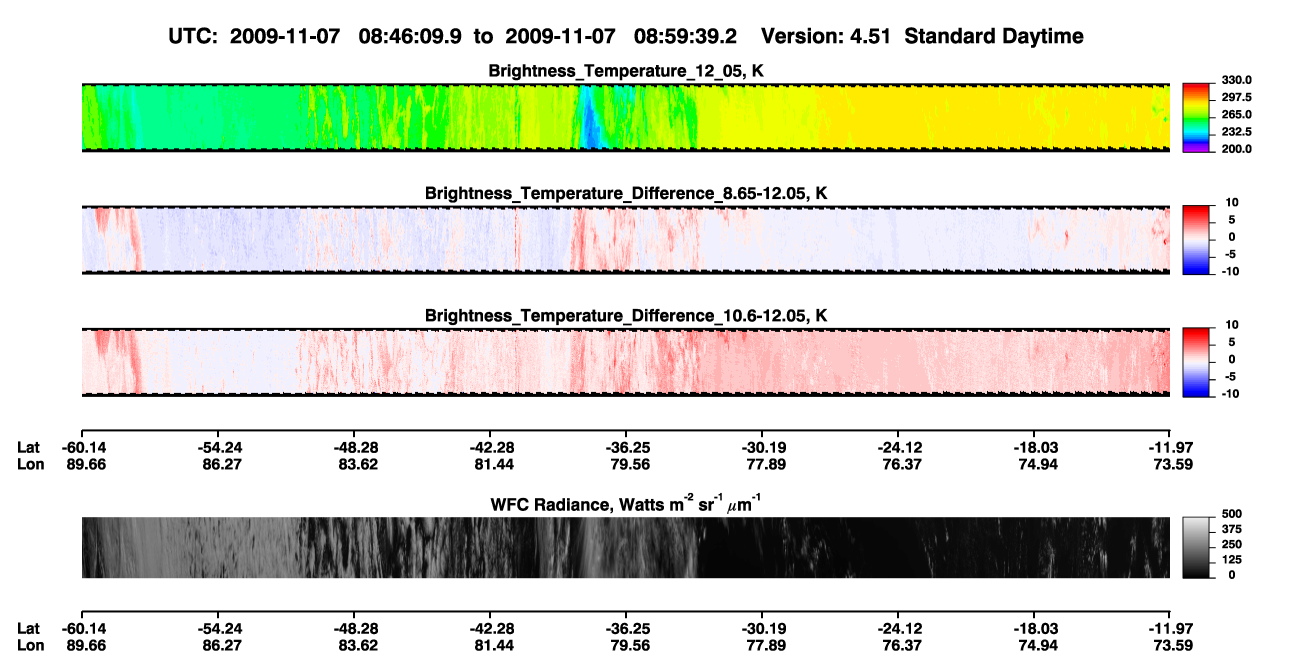Image resolution: width=1300 pixels, height=667 pixels.
Task: Click the Brightness Temperature 12.05 image strip
Action: tap(625, 117)
